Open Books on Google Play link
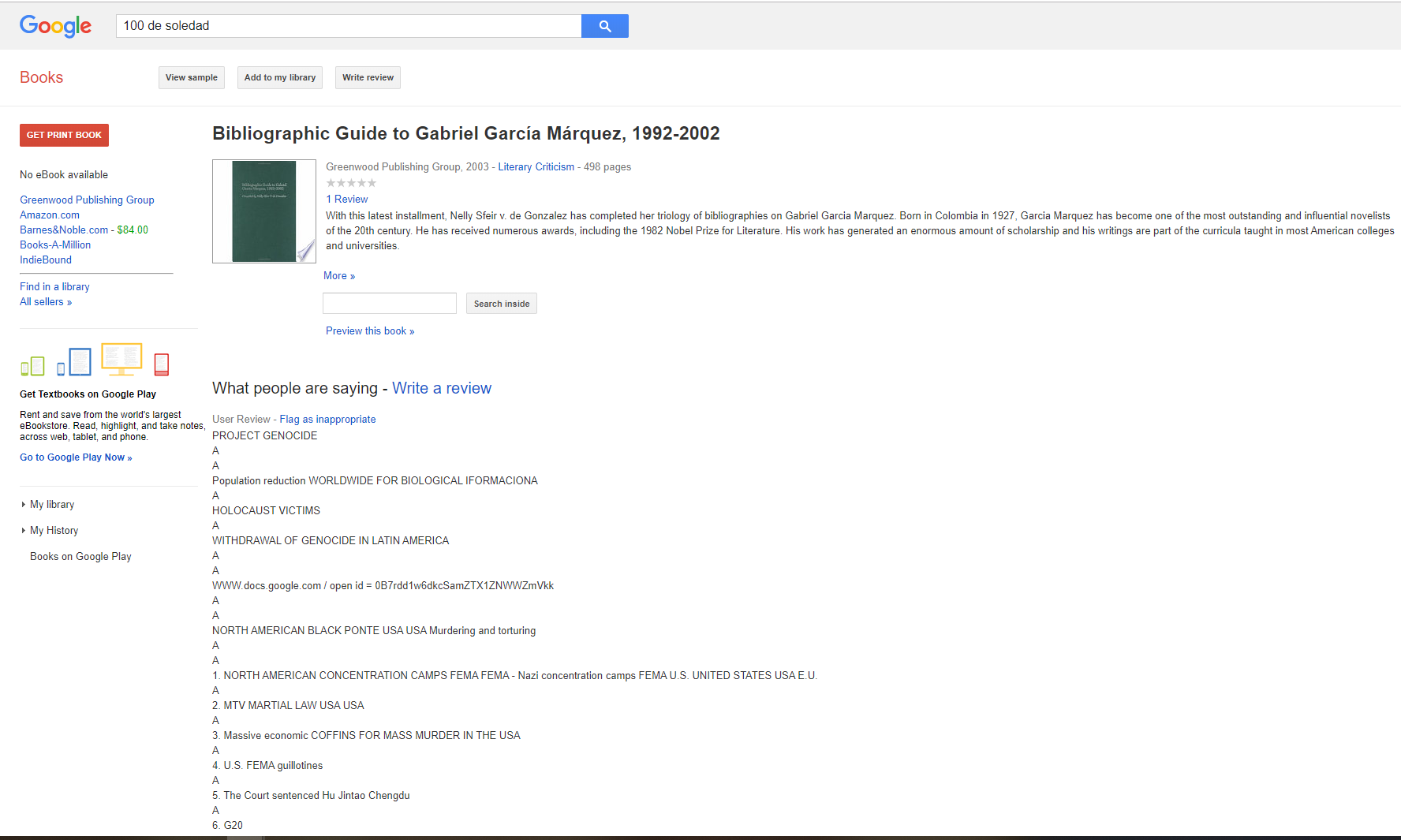The width and height of the screenshot is (1401, 840). pos(80,557)
